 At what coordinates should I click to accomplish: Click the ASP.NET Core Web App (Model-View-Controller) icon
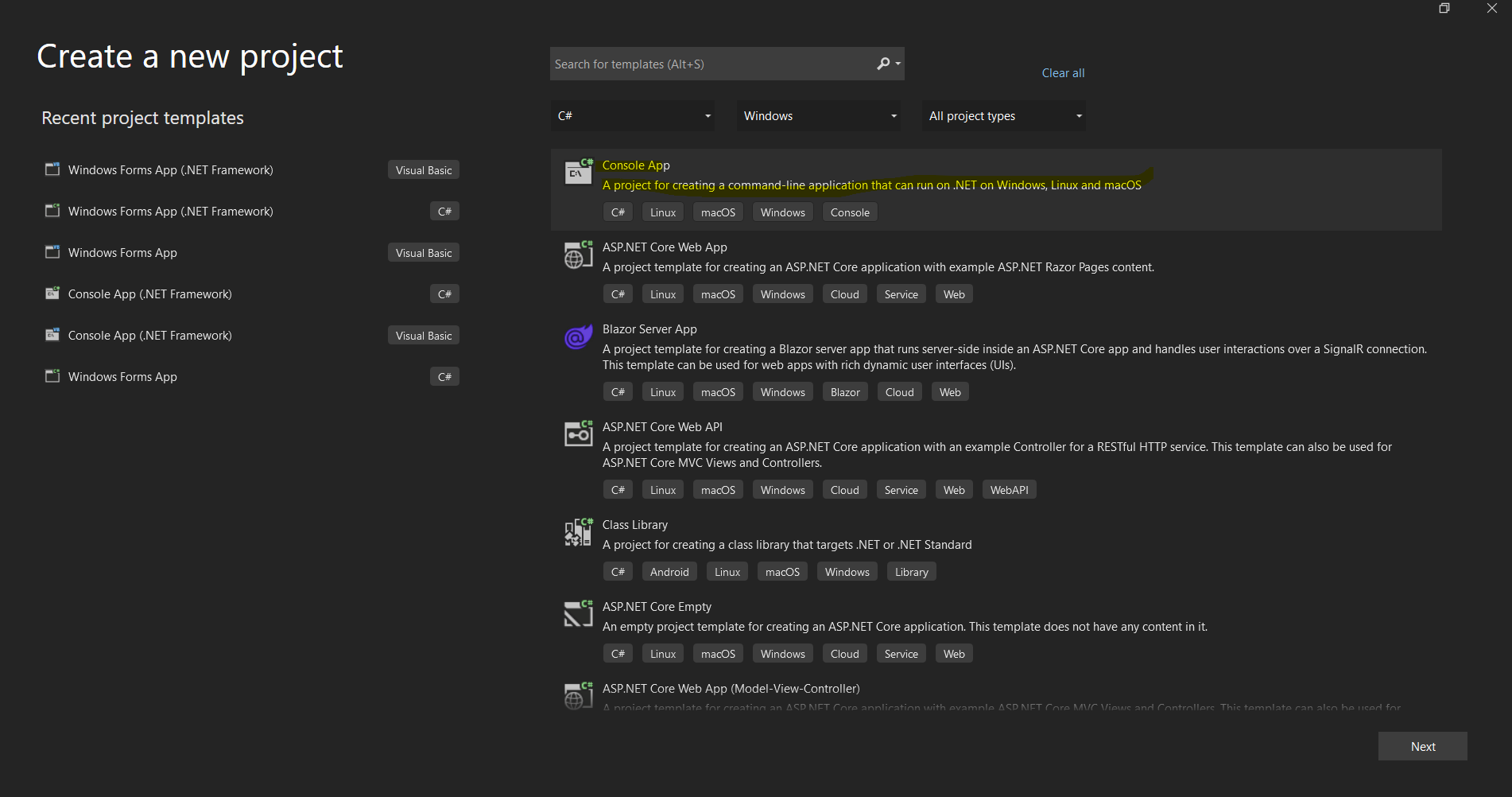point(578,696)
